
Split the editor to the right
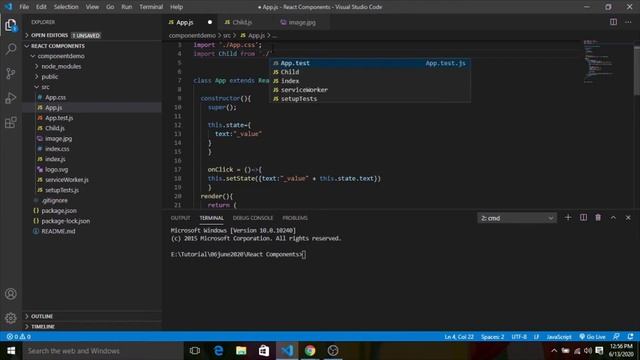613,22
